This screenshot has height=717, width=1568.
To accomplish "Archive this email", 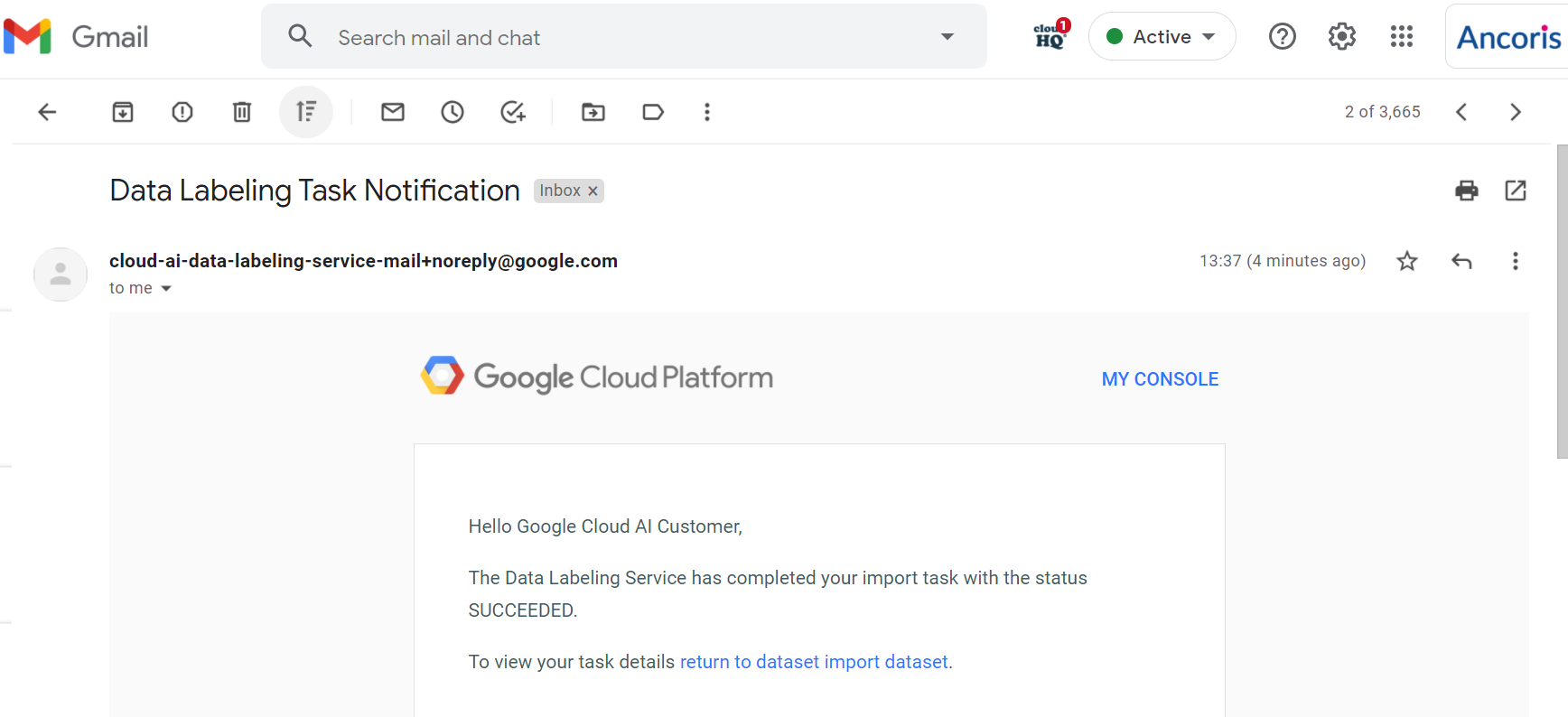I will coord(123,112).
